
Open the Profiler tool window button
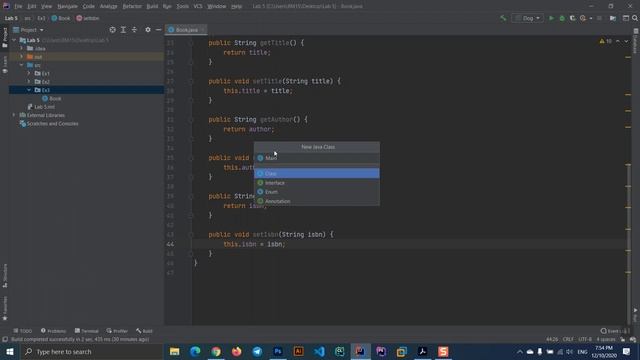[117, 331]
